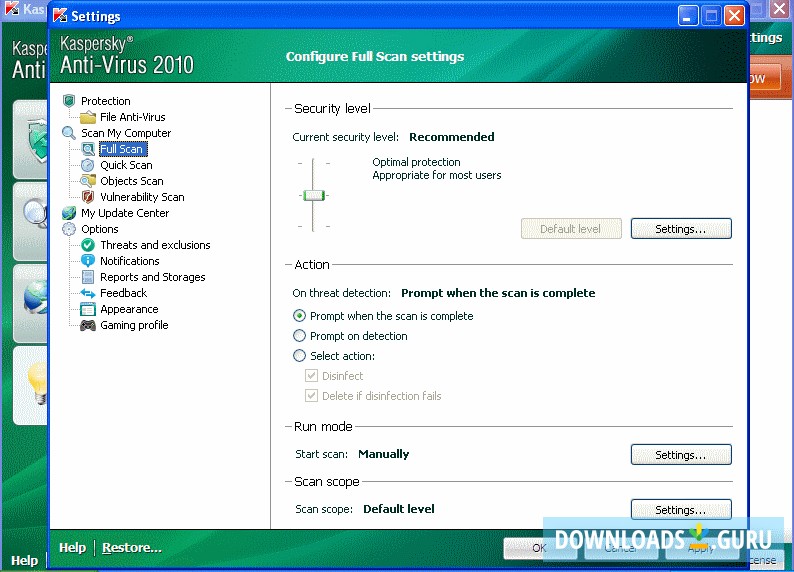Open File Anti-Virus settings
This screenshot has width=794, height=572.
click(133, 117)
